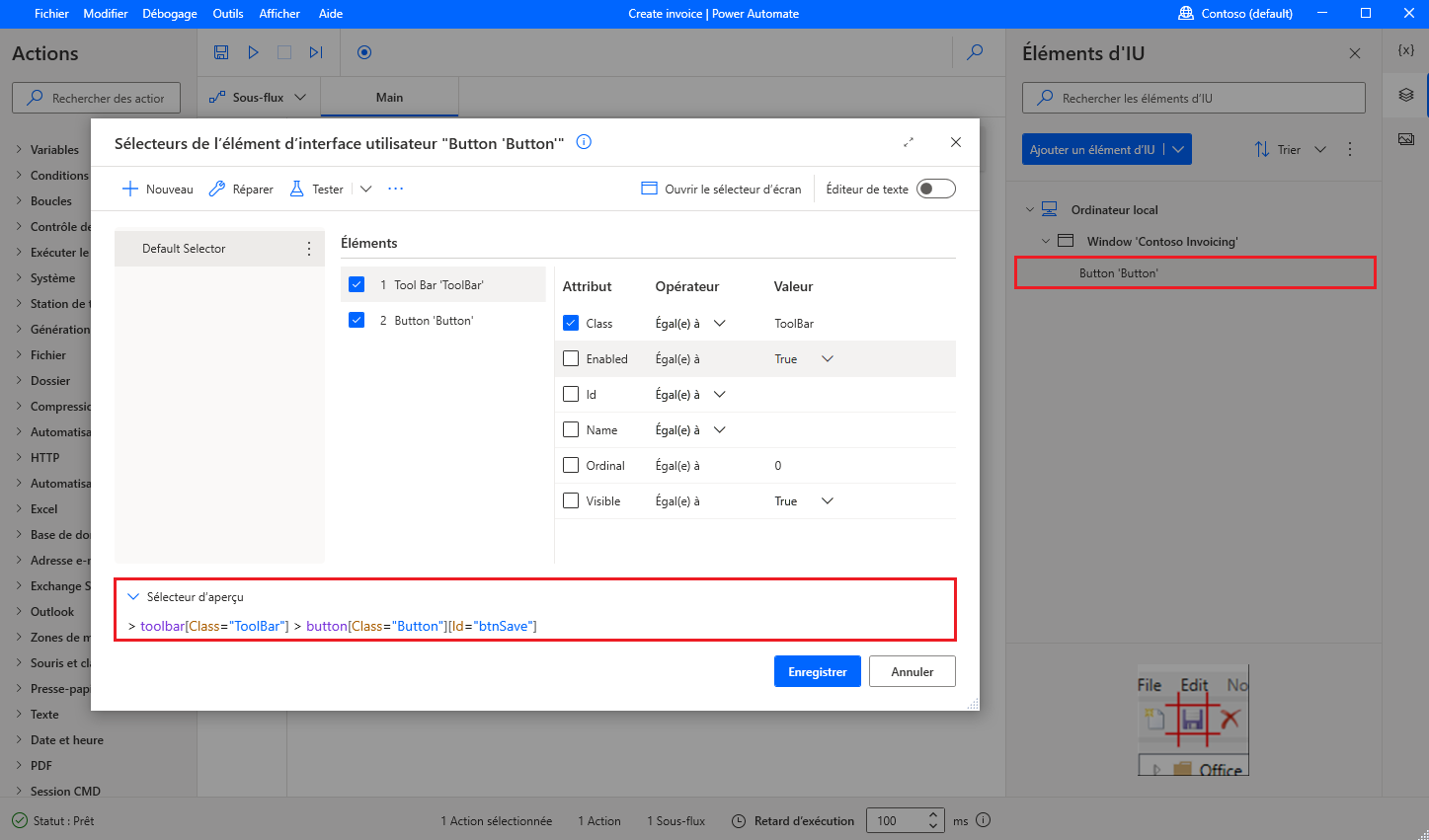
Task: Click Tester to test the selector
Action: tap(316, 189)
